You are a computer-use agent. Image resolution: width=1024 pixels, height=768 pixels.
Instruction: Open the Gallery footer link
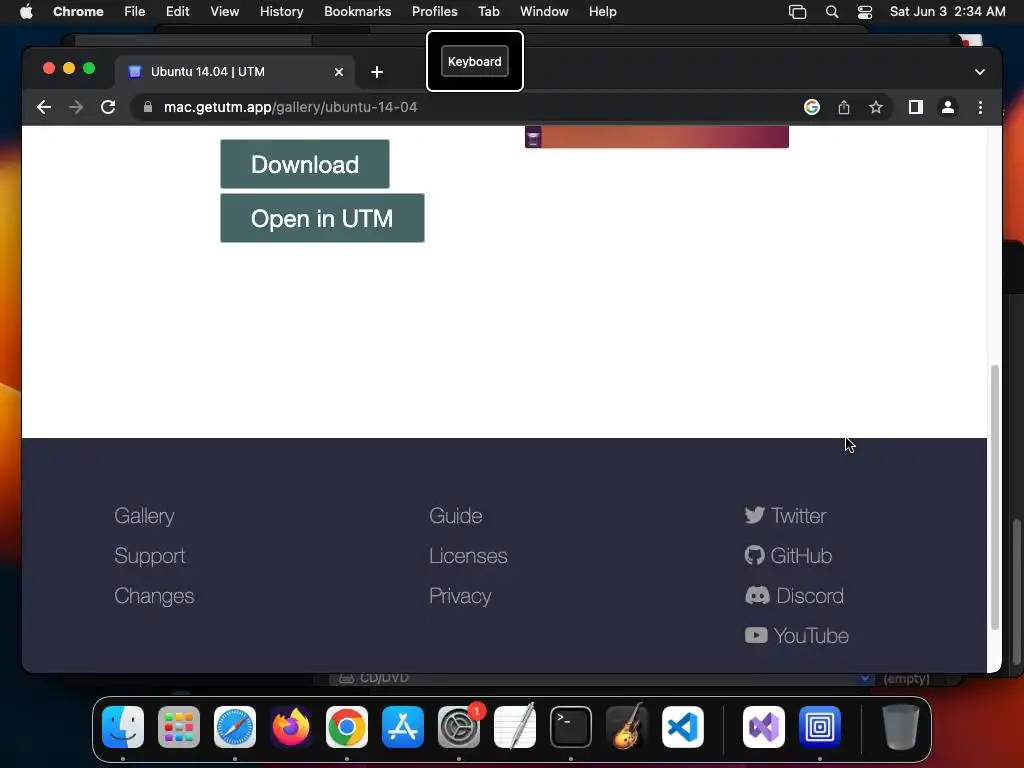[144, 516]
